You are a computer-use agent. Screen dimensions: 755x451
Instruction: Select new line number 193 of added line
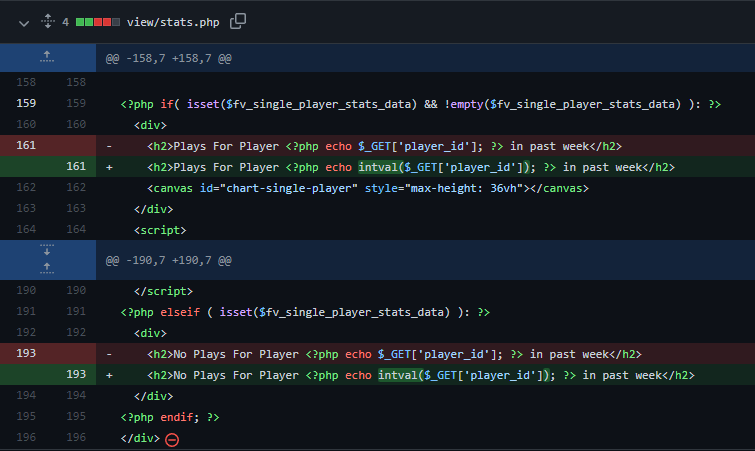[x=76, y=374]
